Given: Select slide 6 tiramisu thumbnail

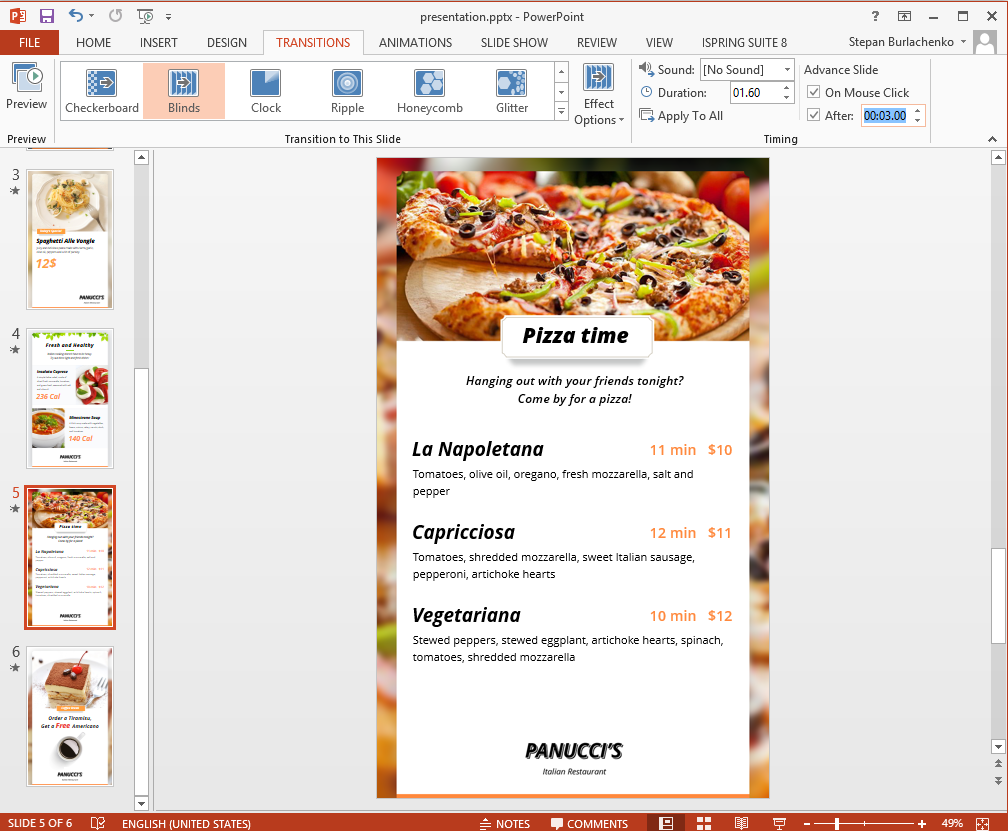Looking at the screenshot, I should (70, 716).
